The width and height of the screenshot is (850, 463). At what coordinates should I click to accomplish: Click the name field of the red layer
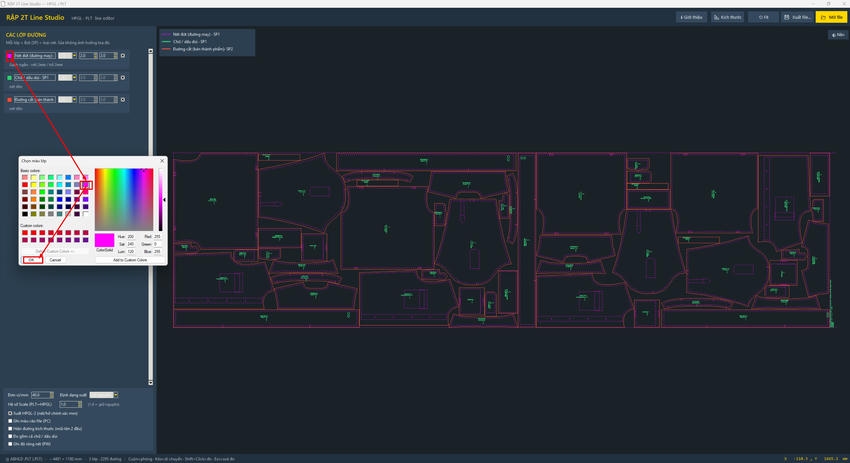tap(35, 100)
